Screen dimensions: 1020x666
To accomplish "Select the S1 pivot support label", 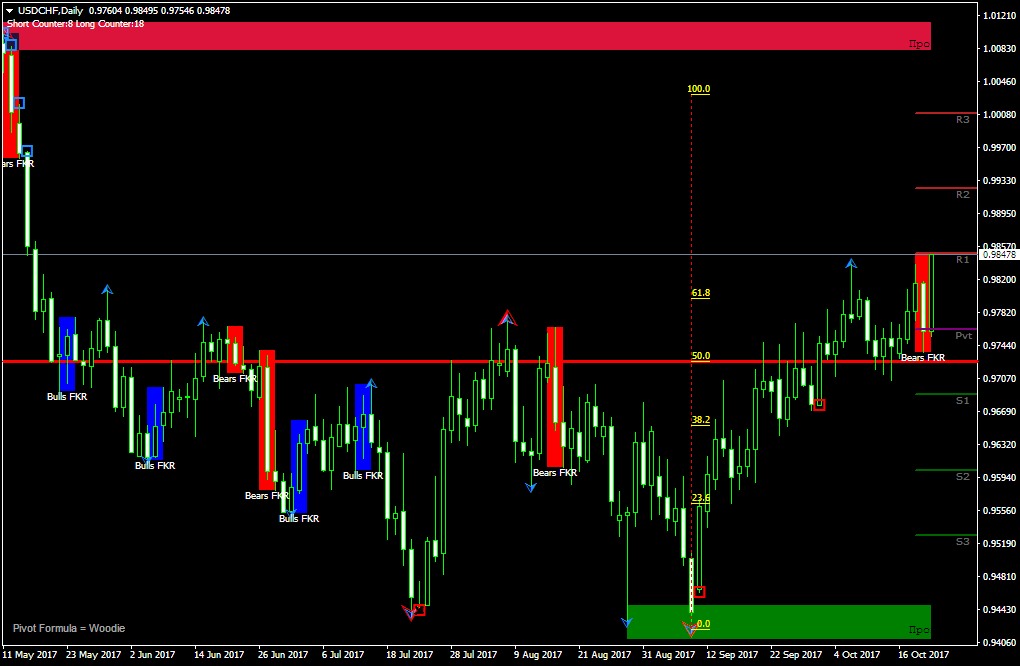I will (x=963, y=401).
